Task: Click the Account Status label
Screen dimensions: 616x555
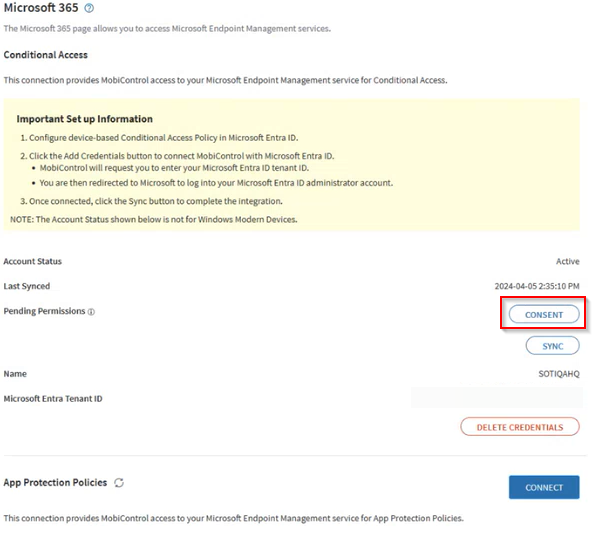Action: [32, 261]
